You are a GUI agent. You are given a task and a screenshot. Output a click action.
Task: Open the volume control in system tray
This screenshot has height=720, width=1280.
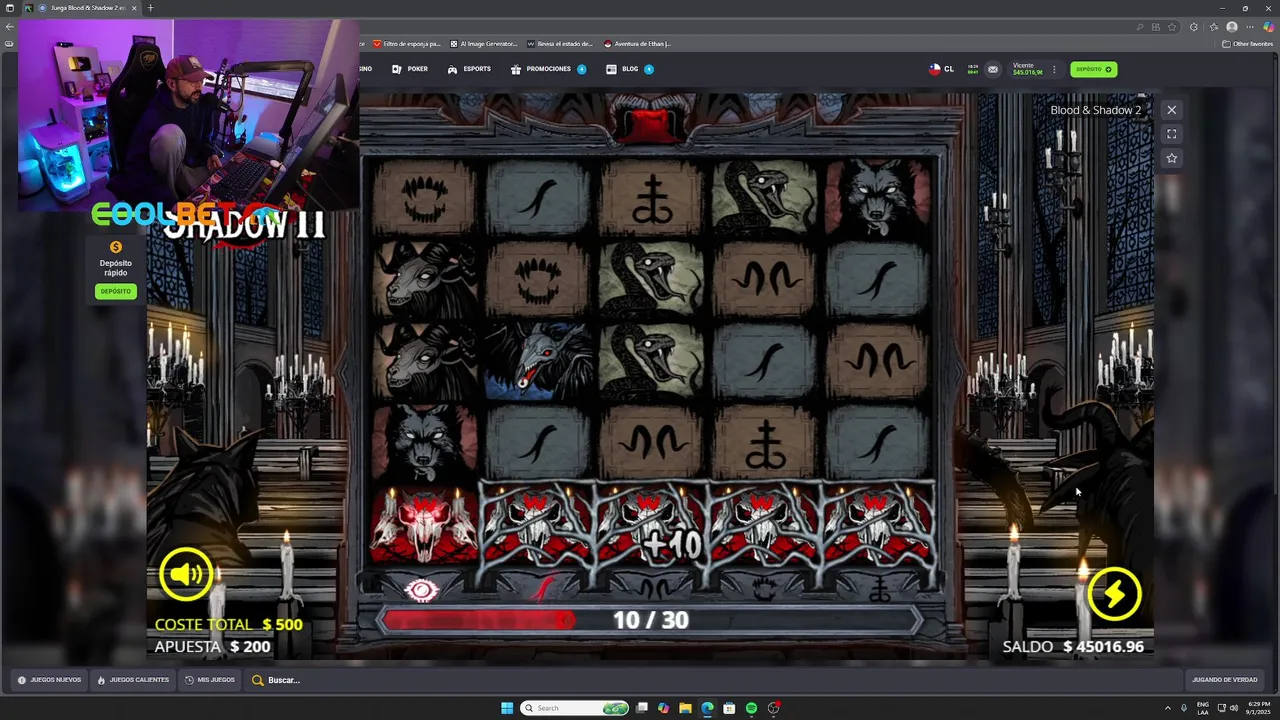[x=1233, y=708]
